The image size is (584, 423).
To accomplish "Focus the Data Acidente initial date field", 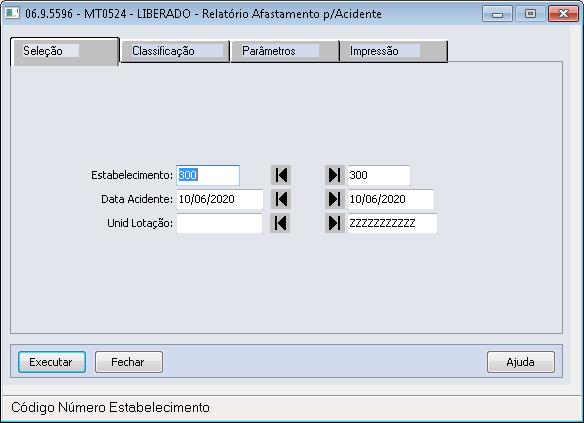I will [220, 199].
